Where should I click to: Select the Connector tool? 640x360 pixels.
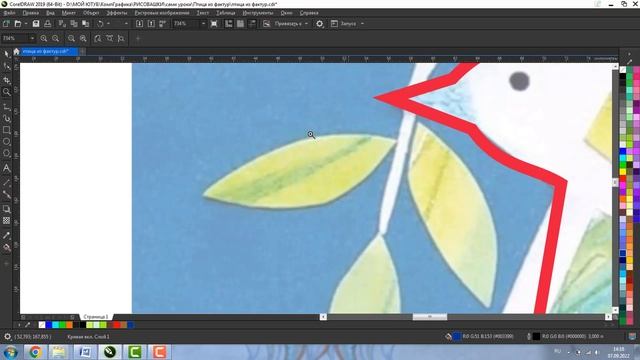7,195
